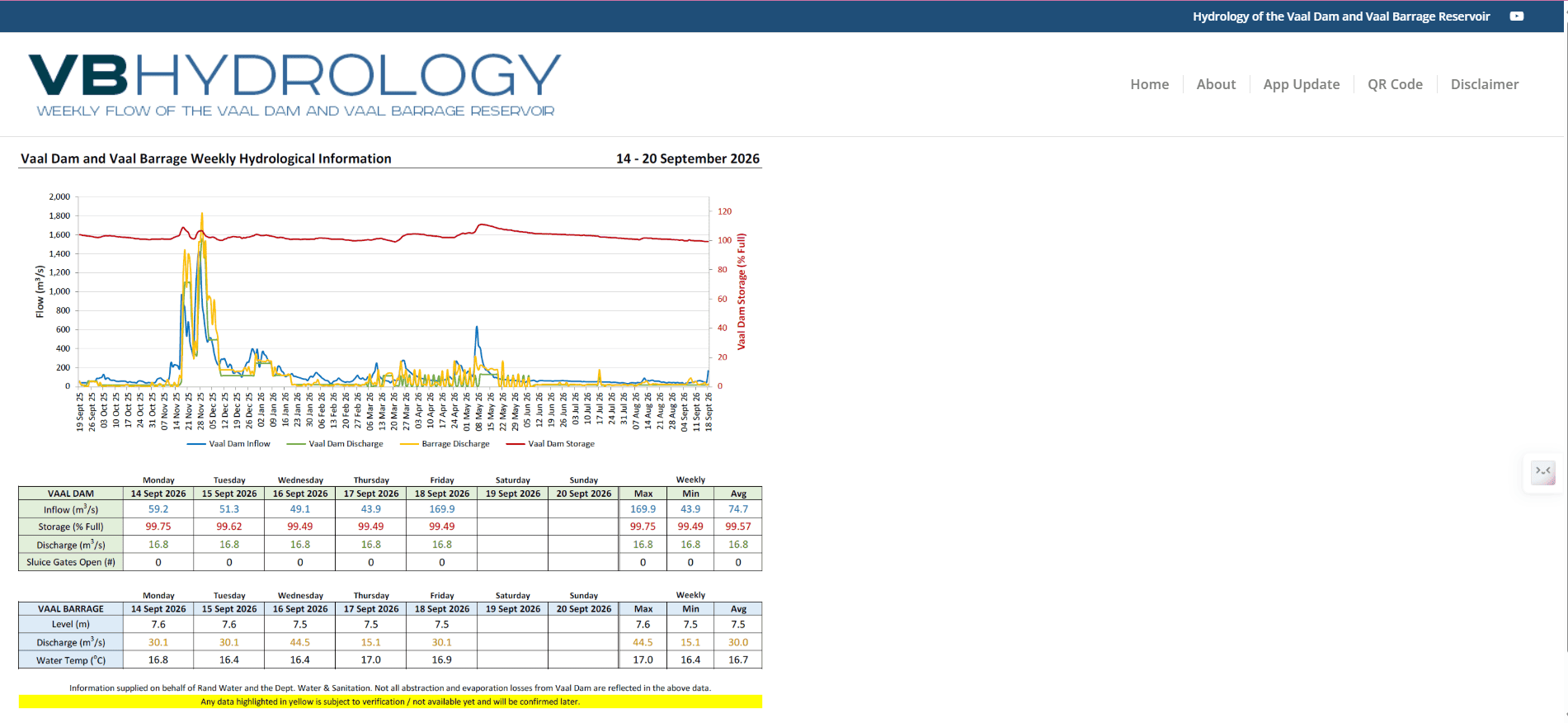The width and height of the screenshot is (1568, 723).
Task: Click the VB Hydrology logo
Action: [x=294, y=85]
